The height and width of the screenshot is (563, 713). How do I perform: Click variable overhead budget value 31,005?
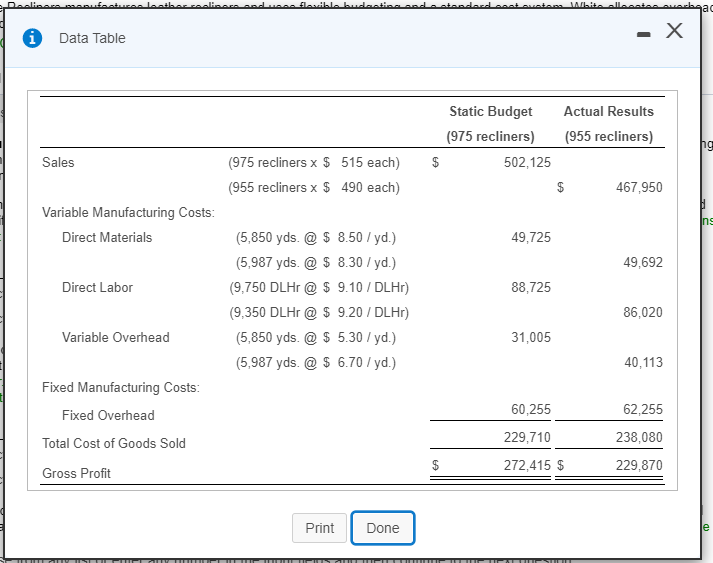[531, 337]
